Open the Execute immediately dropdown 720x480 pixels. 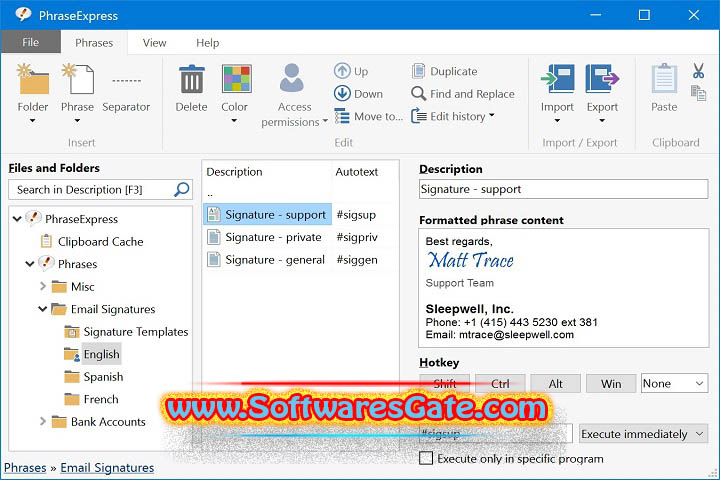click(643, 434)
